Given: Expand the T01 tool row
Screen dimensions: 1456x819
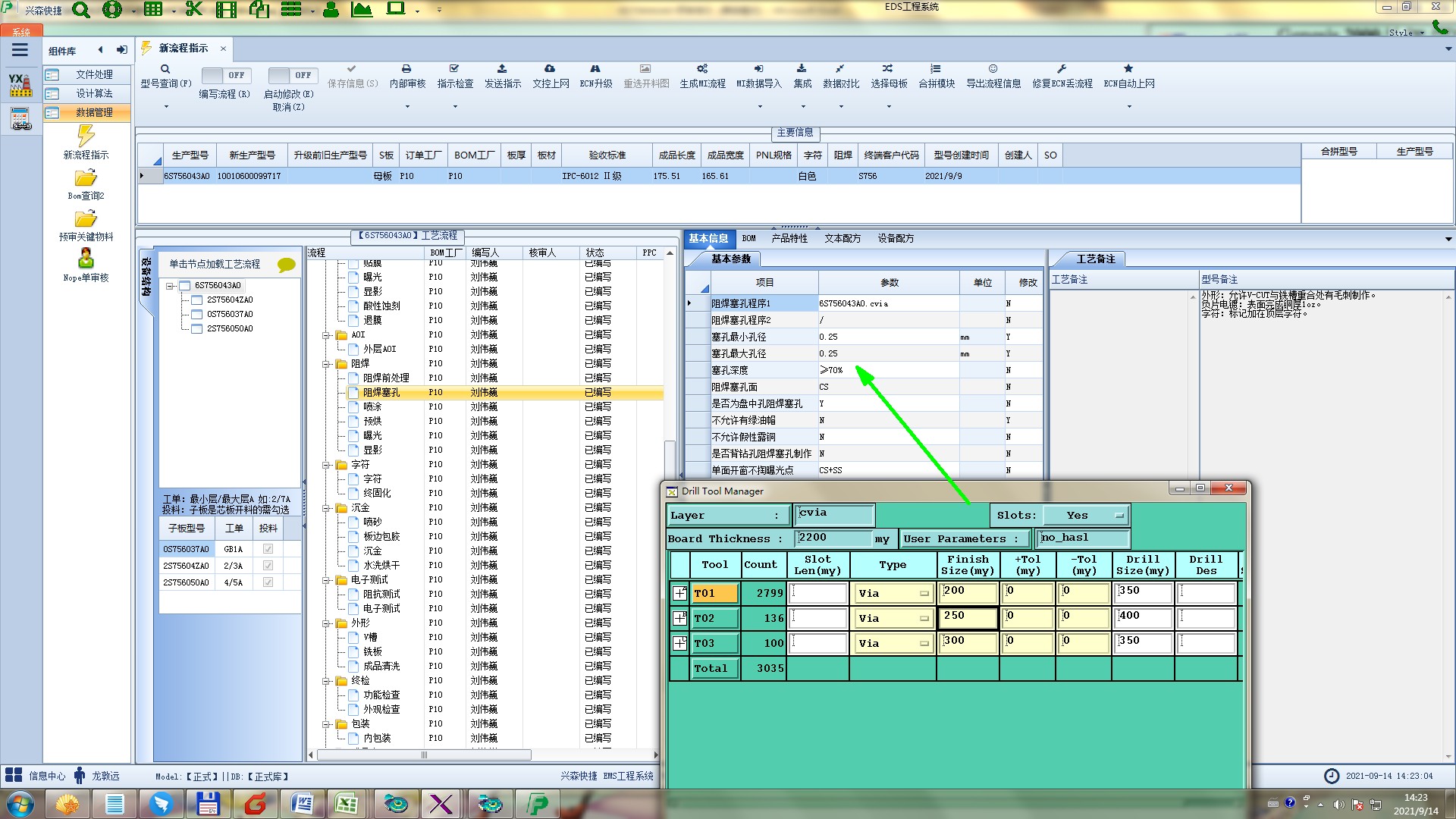Looking at the screenshot, I should tap(679, 594).
